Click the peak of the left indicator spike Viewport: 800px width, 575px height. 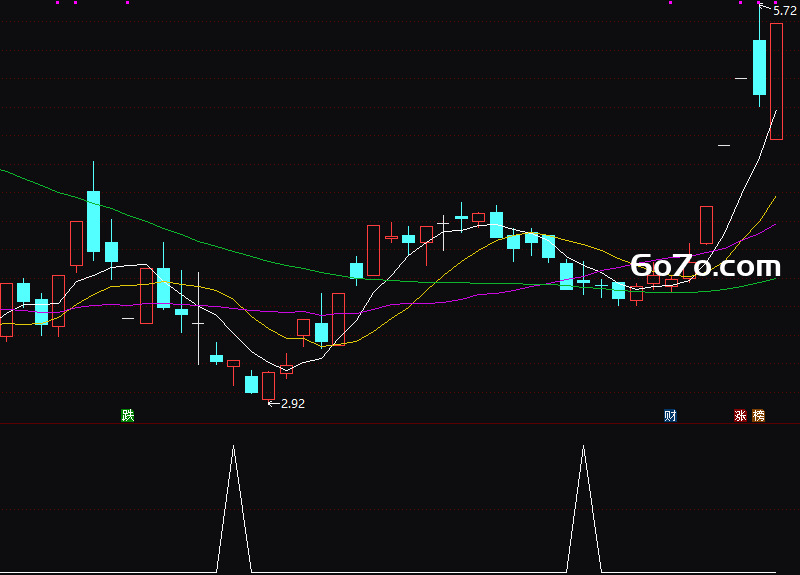click(234, 446)
